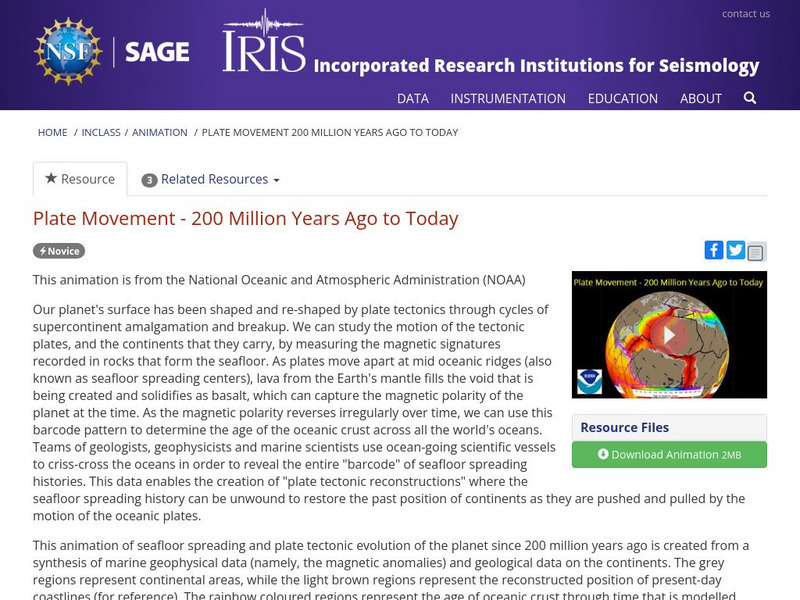Image resolution: width=800 pixels, height=600 pixels.
Task: Open the print/email share icon
Action: 757,250
